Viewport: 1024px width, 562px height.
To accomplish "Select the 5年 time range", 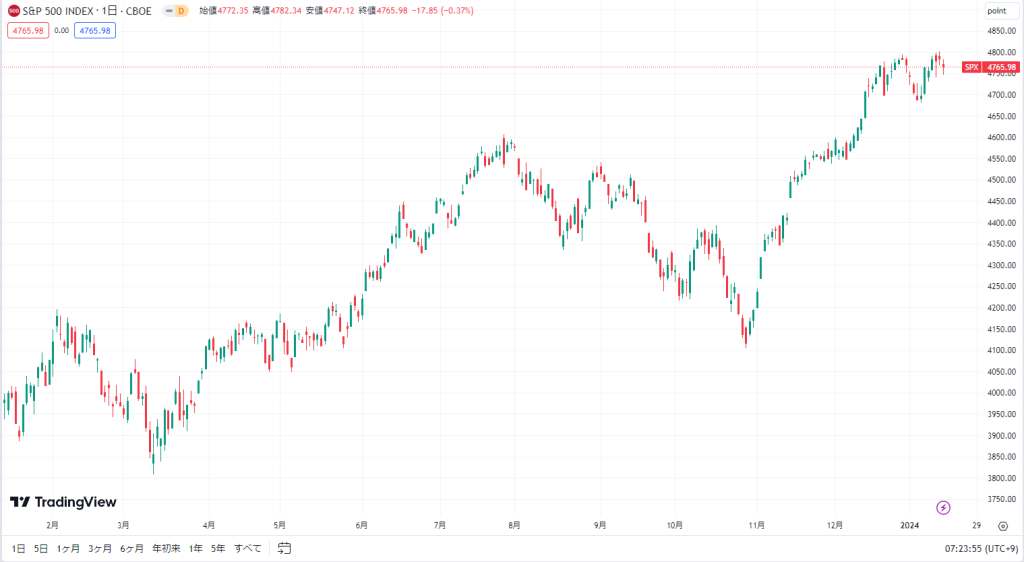I will pyautogui.click(x=218, y=548).
